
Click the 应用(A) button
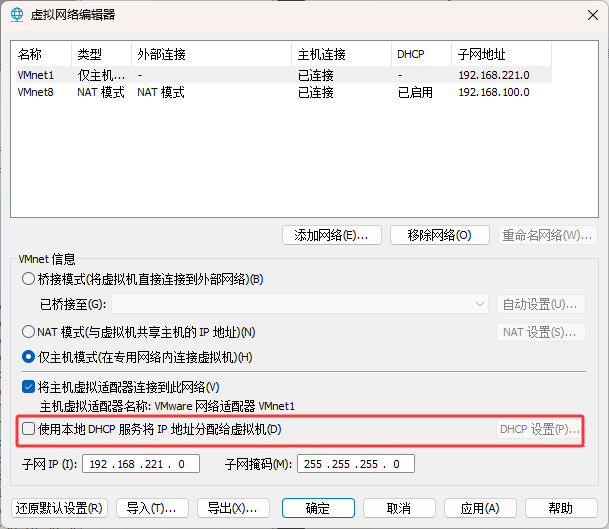(480, 508)
